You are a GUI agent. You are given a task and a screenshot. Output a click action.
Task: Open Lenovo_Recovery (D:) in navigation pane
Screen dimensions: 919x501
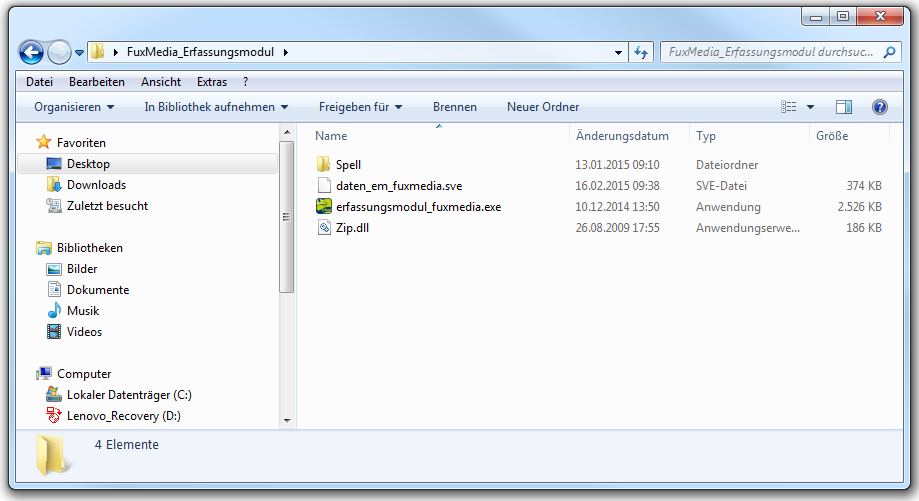click(x=124, y=415)
